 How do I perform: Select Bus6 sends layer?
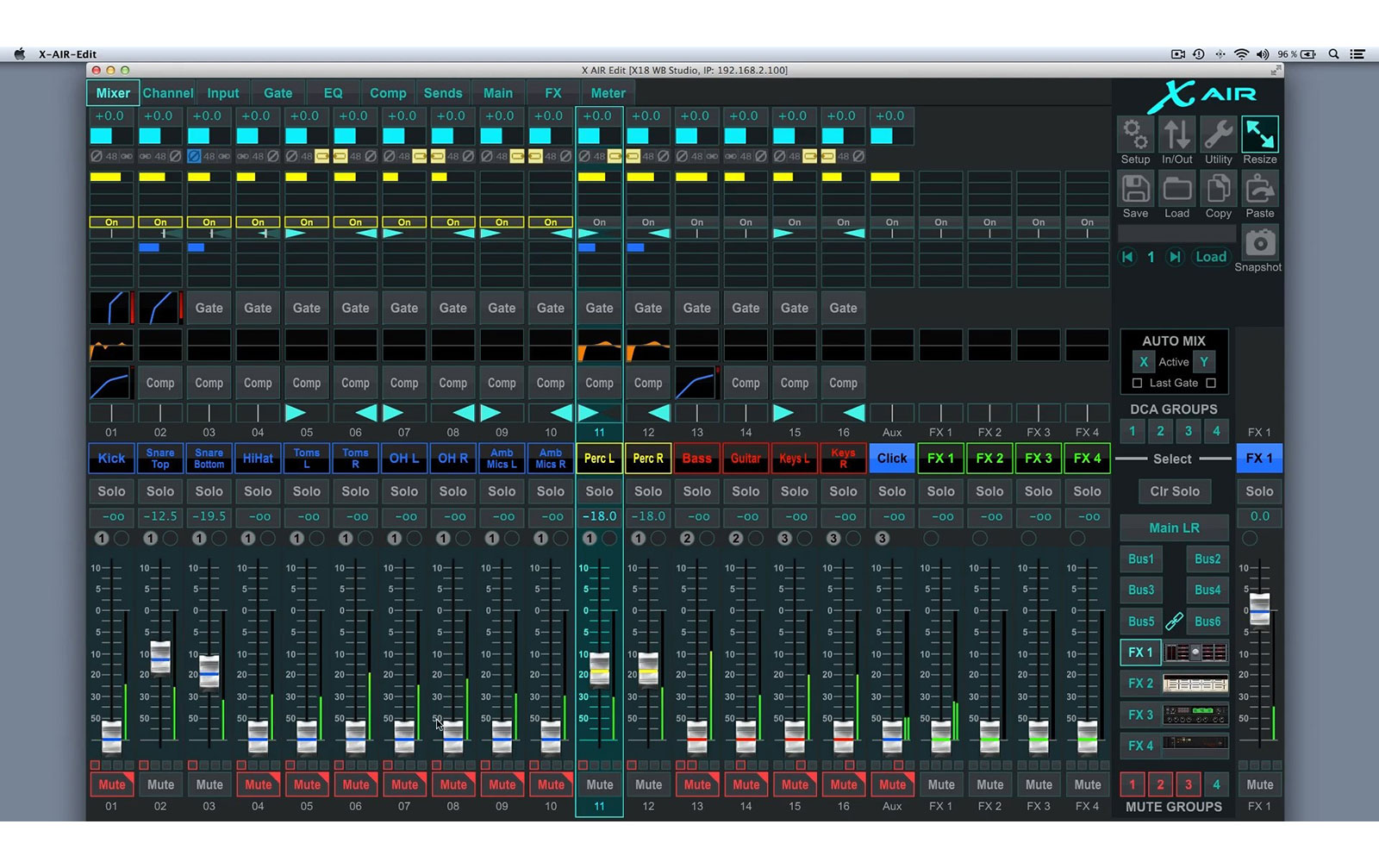tap(1207, 621)
